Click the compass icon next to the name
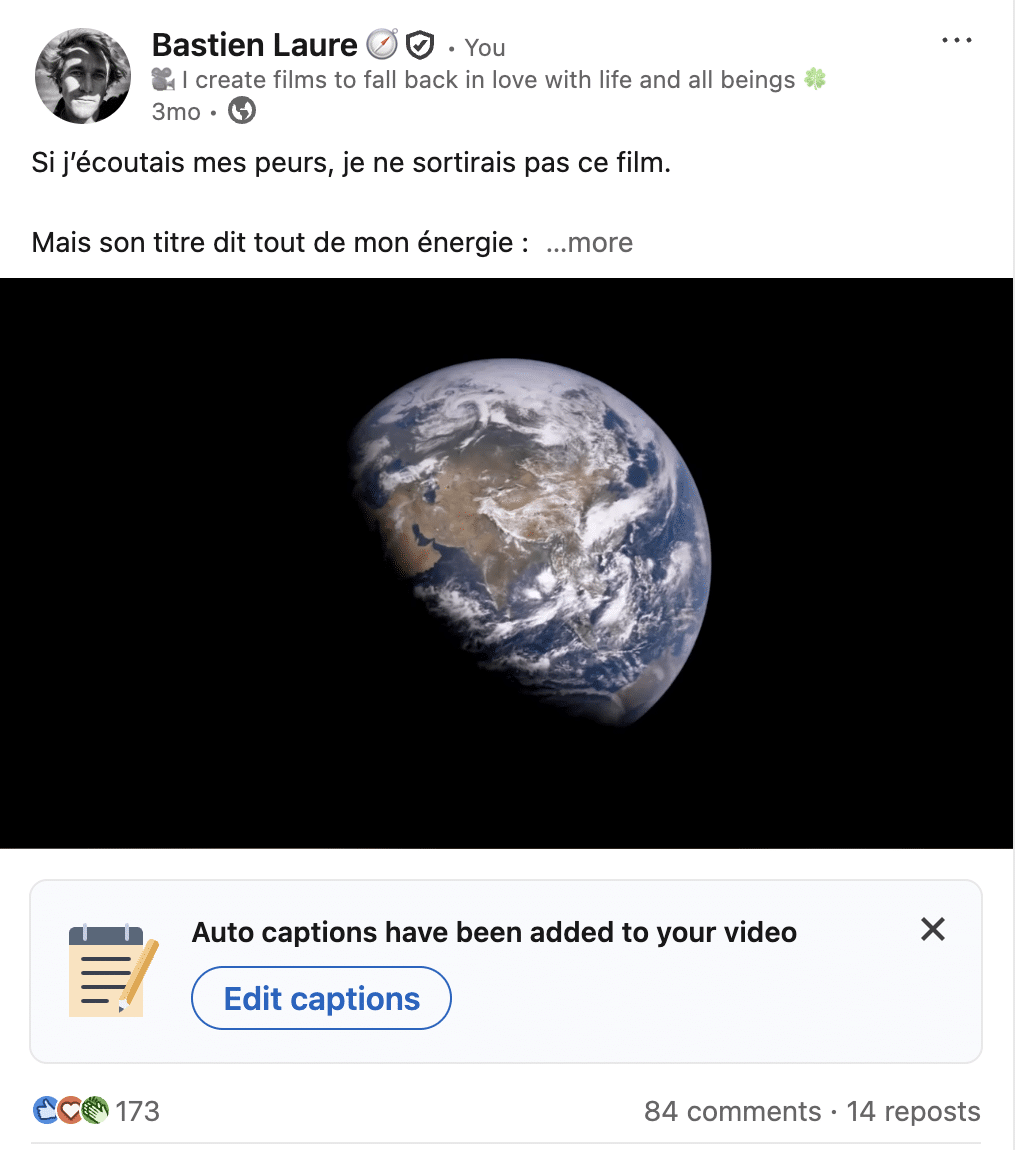The image size is (1018, 1150). point(382,45)
